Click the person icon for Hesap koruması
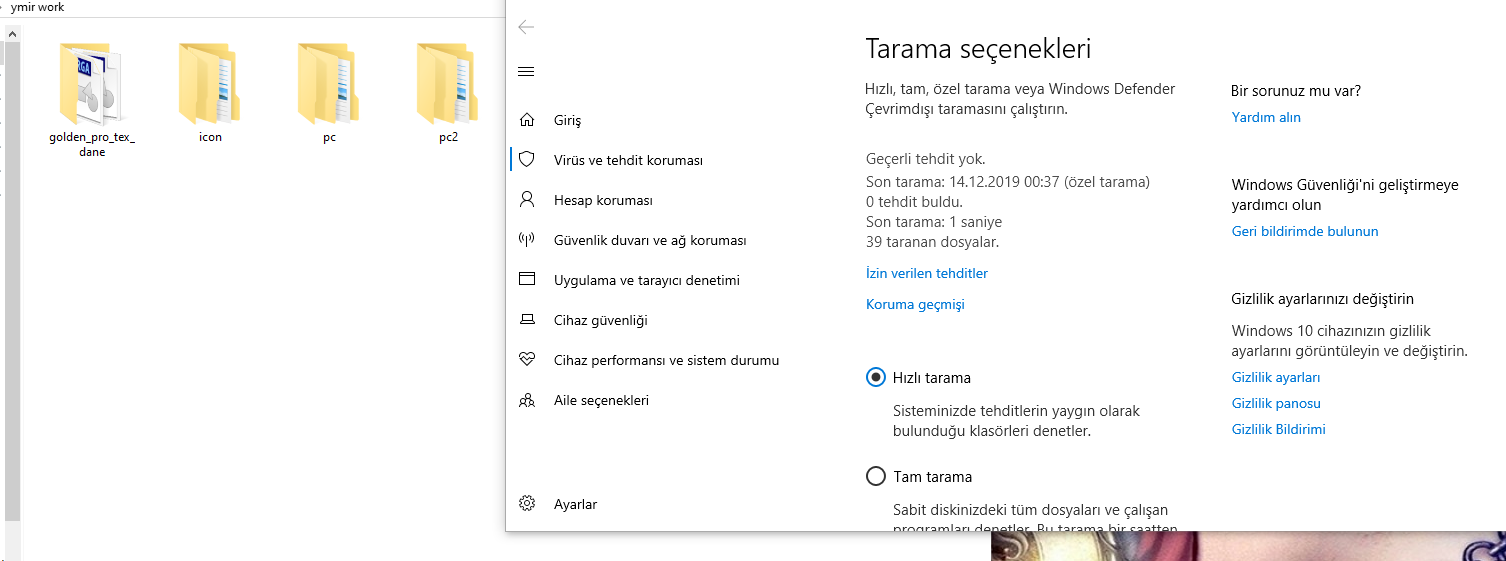This screenshot has width=1506, height=561. pos(527,200)
